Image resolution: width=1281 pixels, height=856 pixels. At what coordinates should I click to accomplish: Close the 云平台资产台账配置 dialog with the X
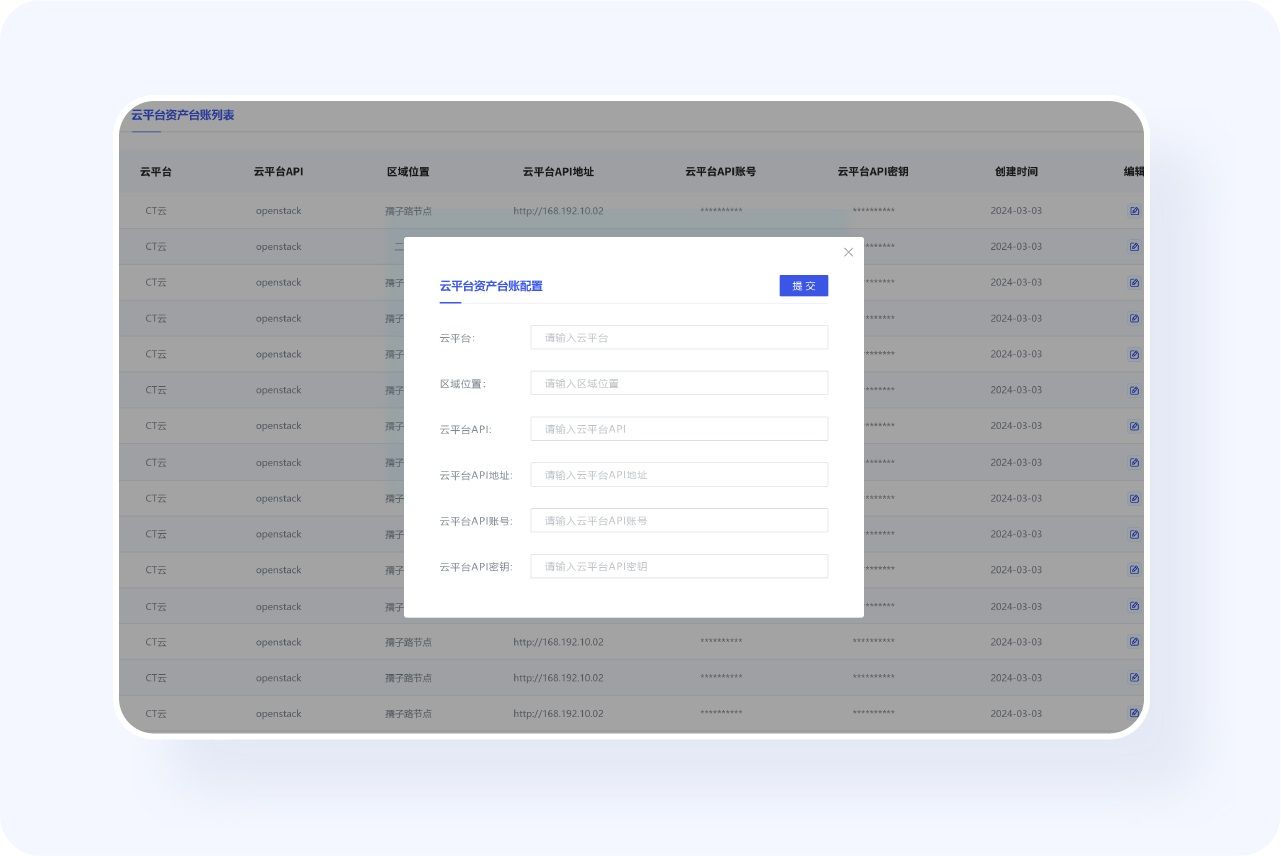point(848,252)
